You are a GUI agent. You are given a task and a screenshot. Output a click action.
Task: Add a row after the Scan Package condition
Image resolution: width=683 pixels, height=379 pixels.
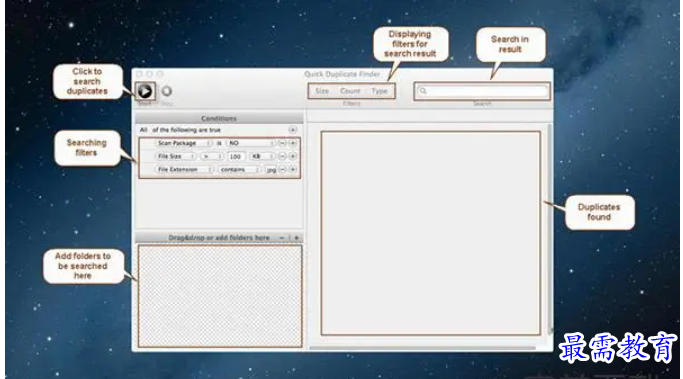pyautogui.click(x=293, y=143)
